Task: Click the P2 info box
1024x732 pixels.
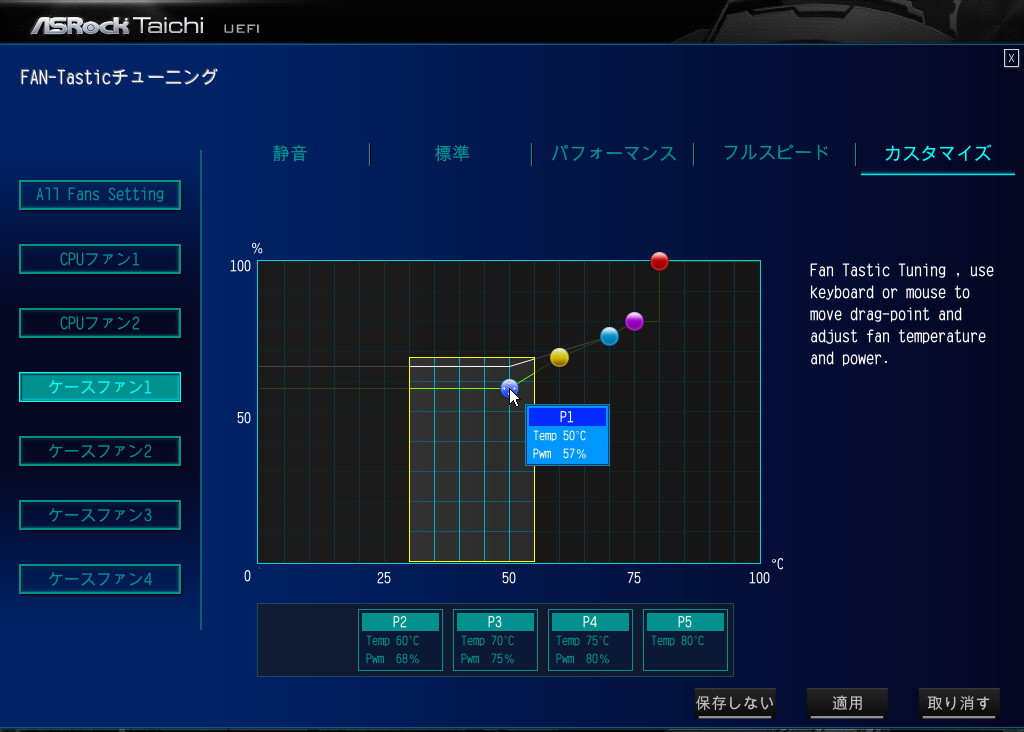Action: tap(400, 640)
